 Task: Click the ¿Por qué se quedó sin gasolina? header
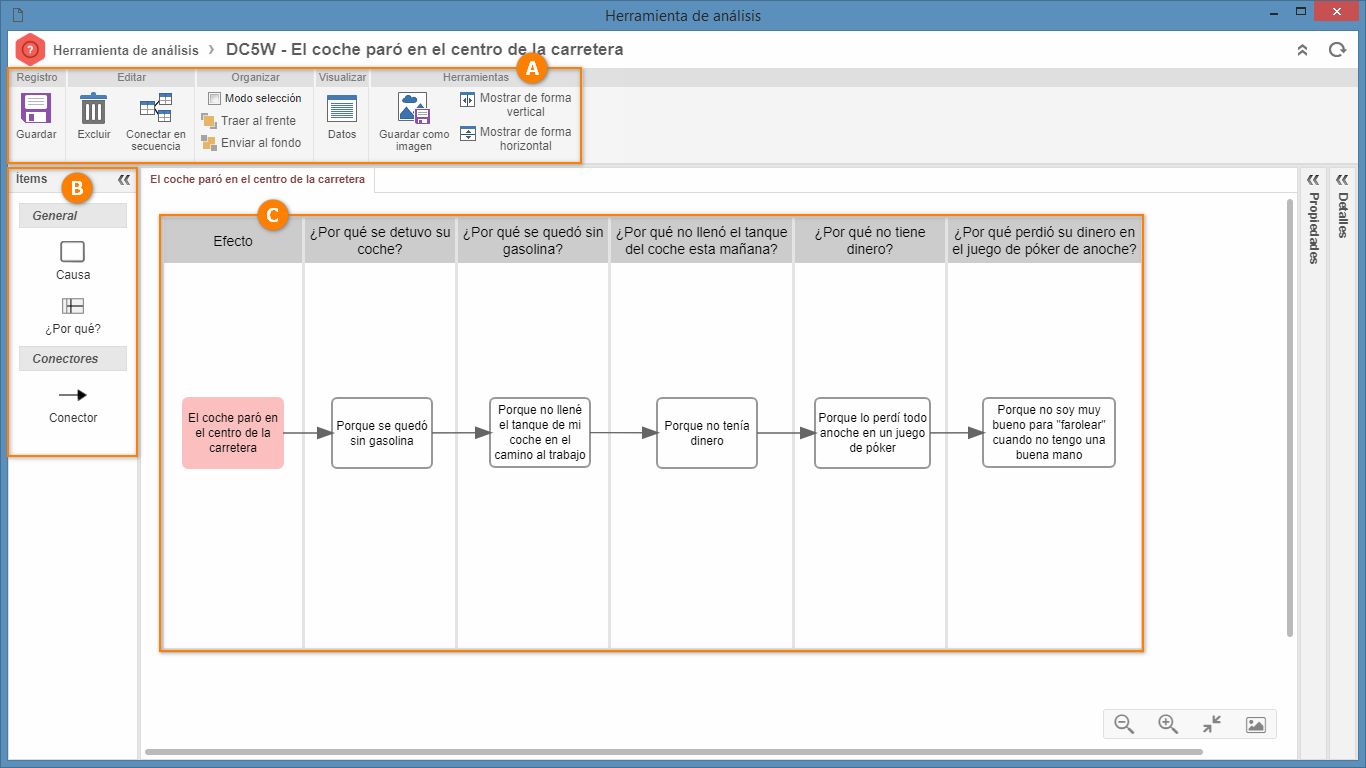[533, 240]
